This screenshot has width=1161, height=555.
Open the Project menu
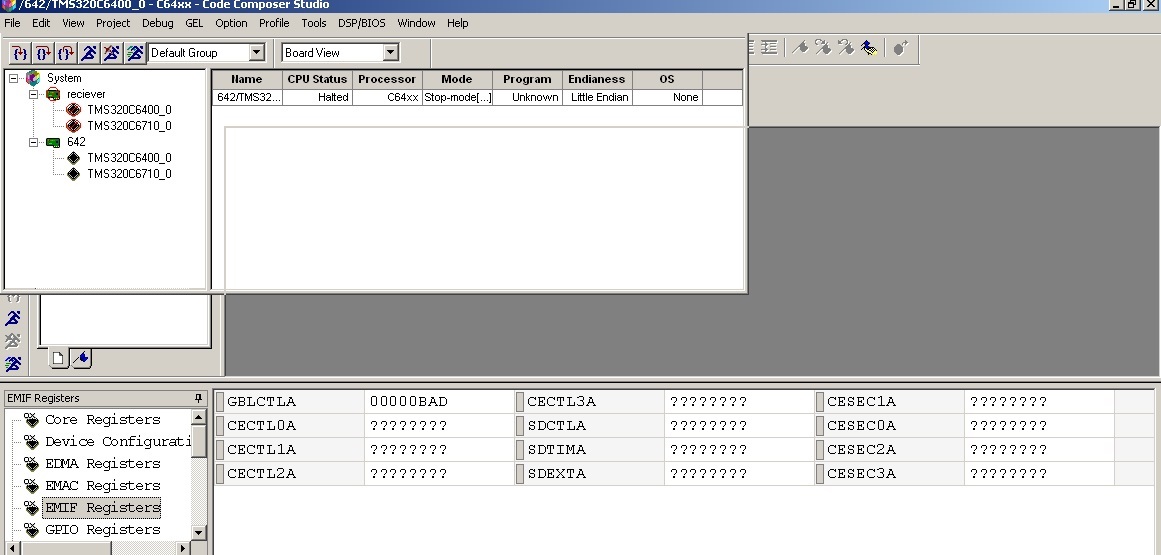click(x=113, y=23)
